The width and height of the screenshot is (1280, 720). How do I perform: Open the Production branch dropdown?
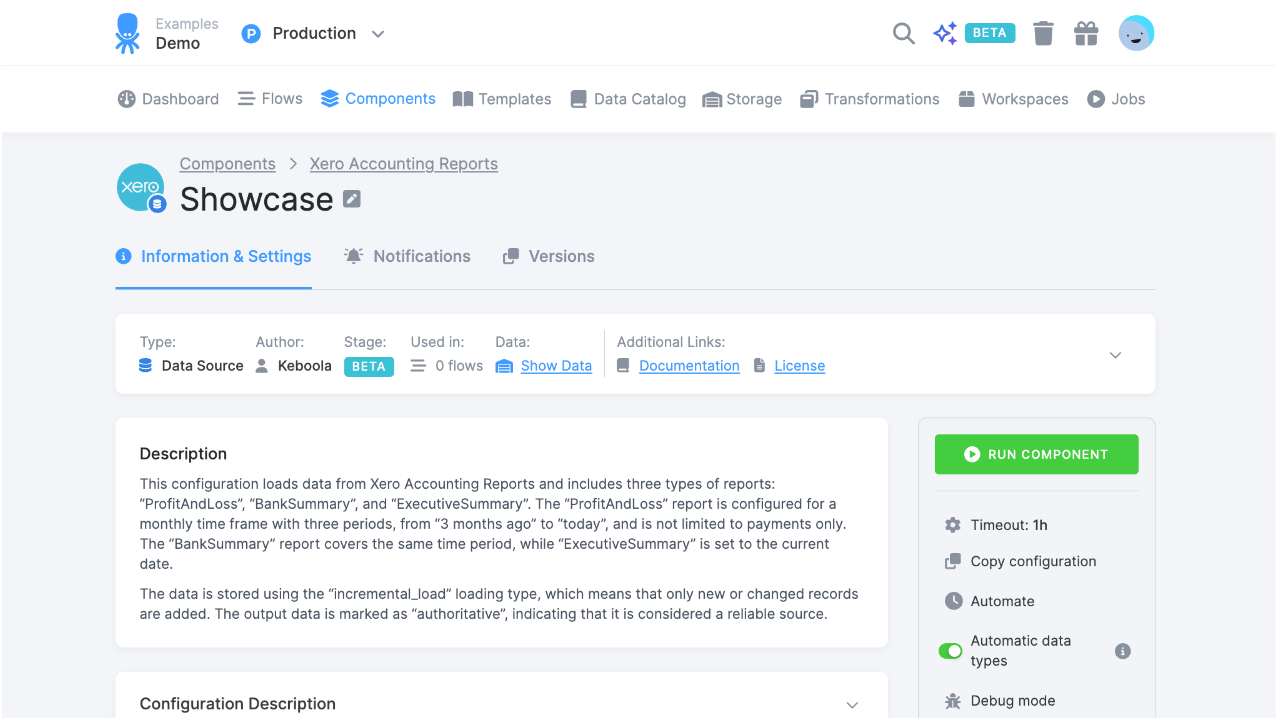[313, 33]
